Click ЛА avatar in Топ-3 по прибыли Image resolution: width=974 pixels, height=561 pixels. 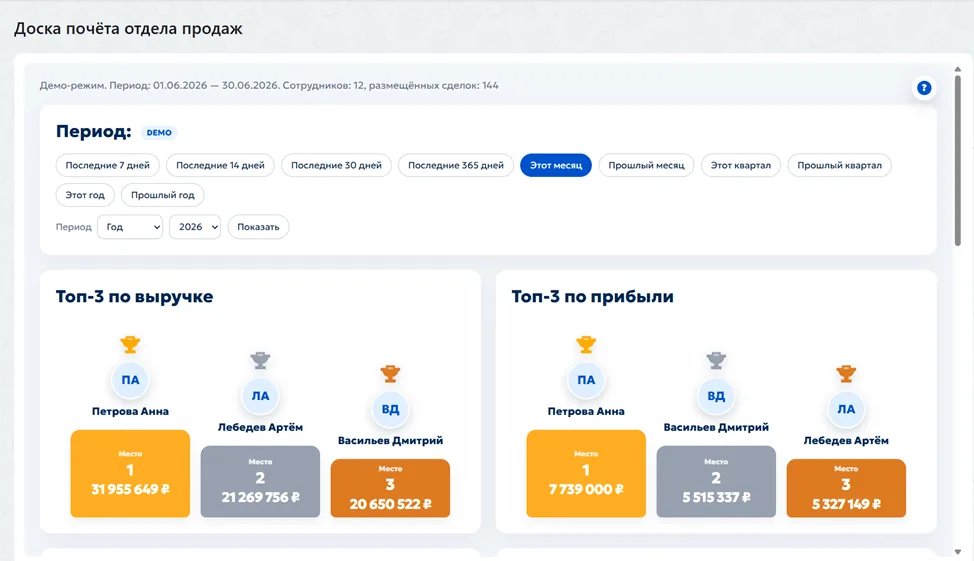coord(846,409)
